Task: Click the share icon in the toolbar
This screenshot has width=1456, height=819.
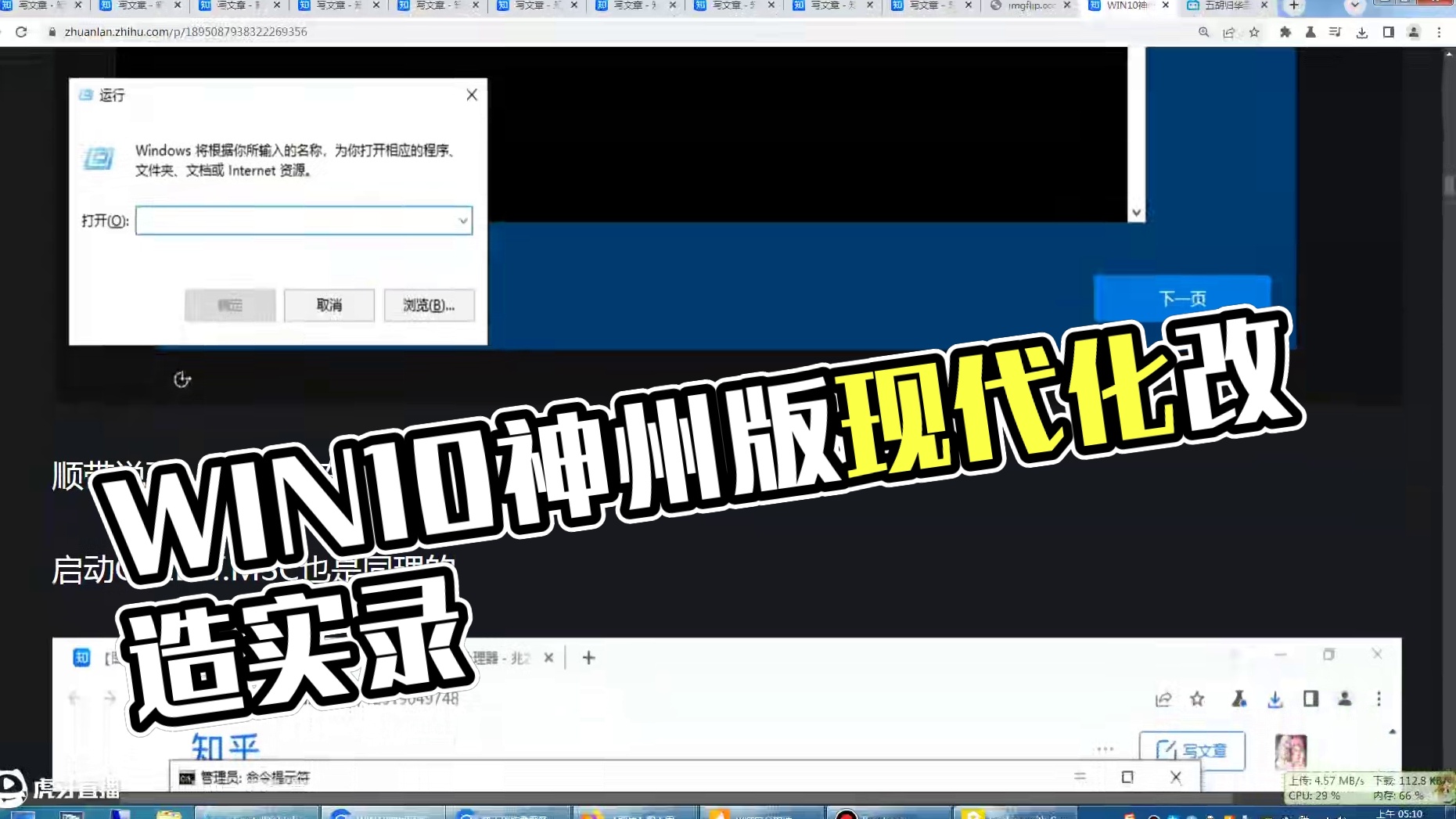Action: pyautogui.click(x=1228, y=32)
